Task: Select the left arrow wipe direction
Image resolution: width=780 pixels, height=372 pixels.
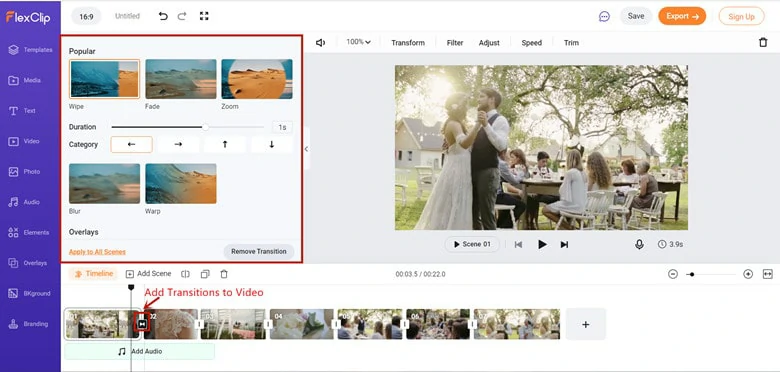Action: coord(131,144)
